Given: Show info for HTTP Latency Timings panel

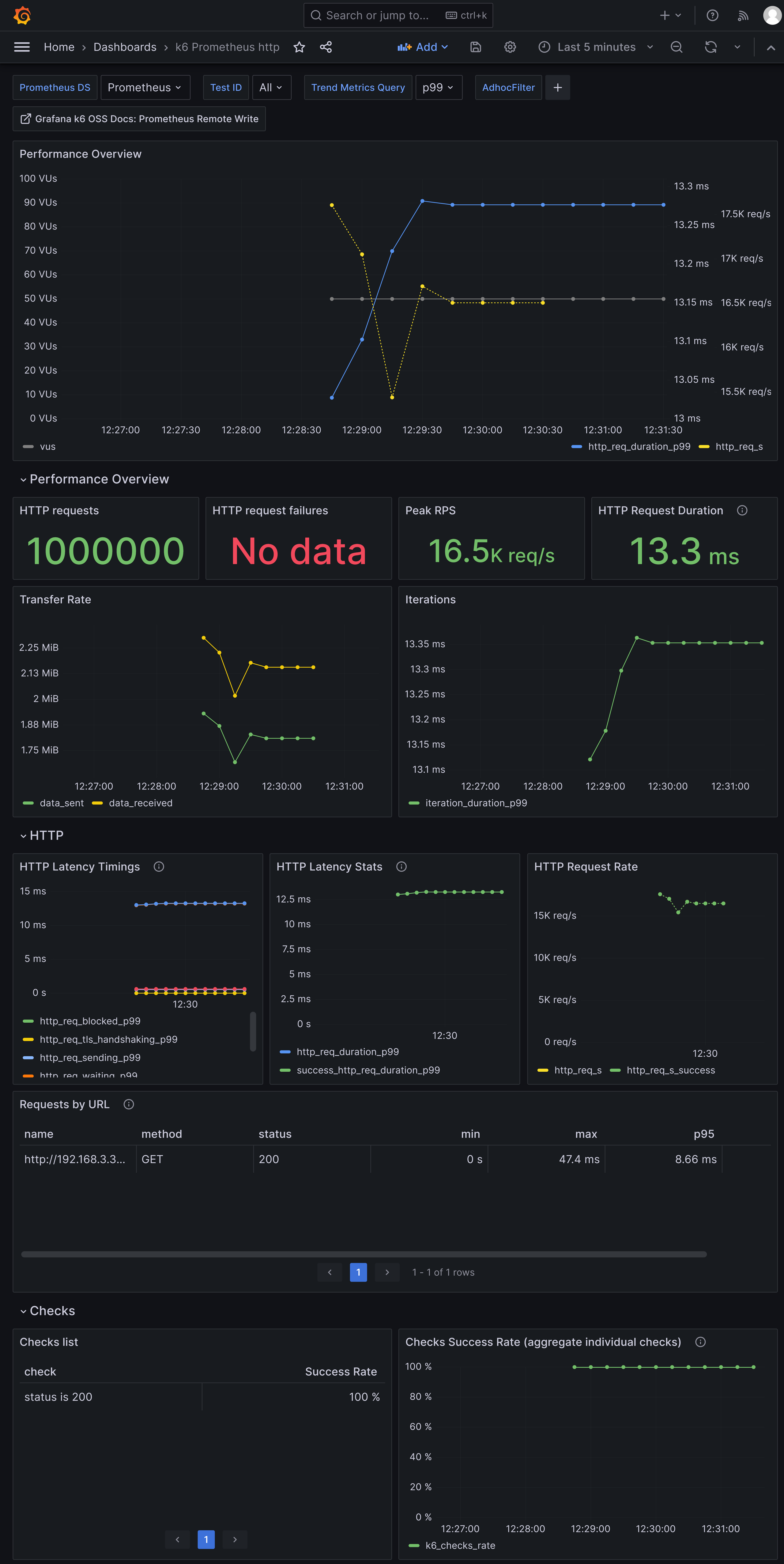Looking at the screenshot, I should (x=159, y=866).
